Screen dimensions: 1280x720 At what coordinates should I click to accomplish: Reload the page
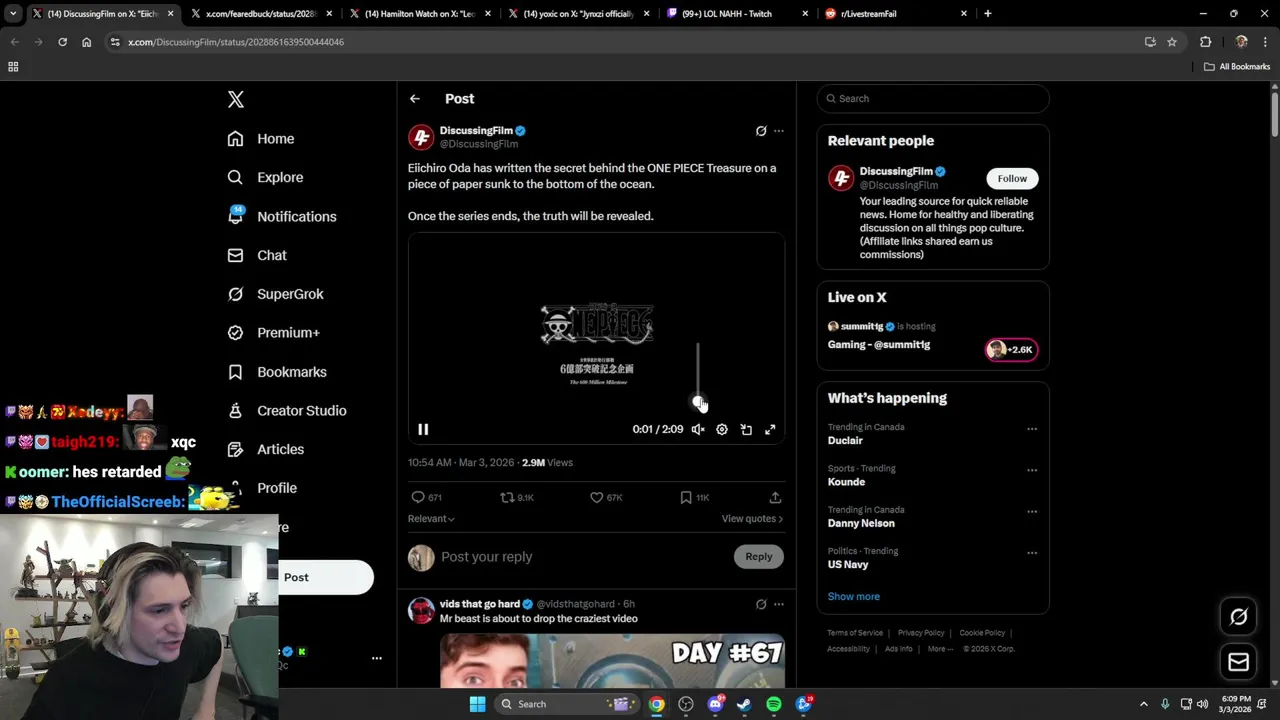pos(62,42)
